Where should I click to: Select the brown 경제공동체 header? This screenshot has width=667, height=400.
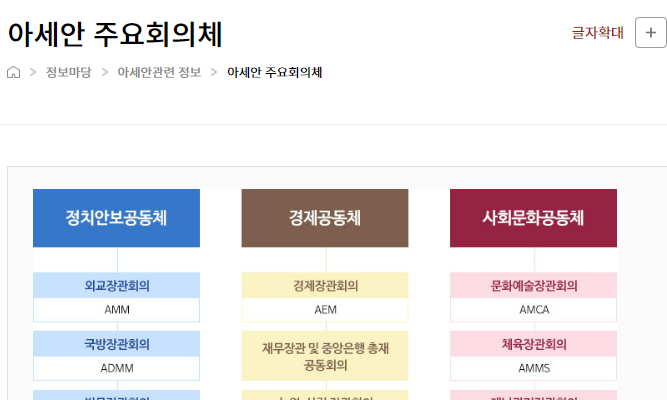(325, 218)
